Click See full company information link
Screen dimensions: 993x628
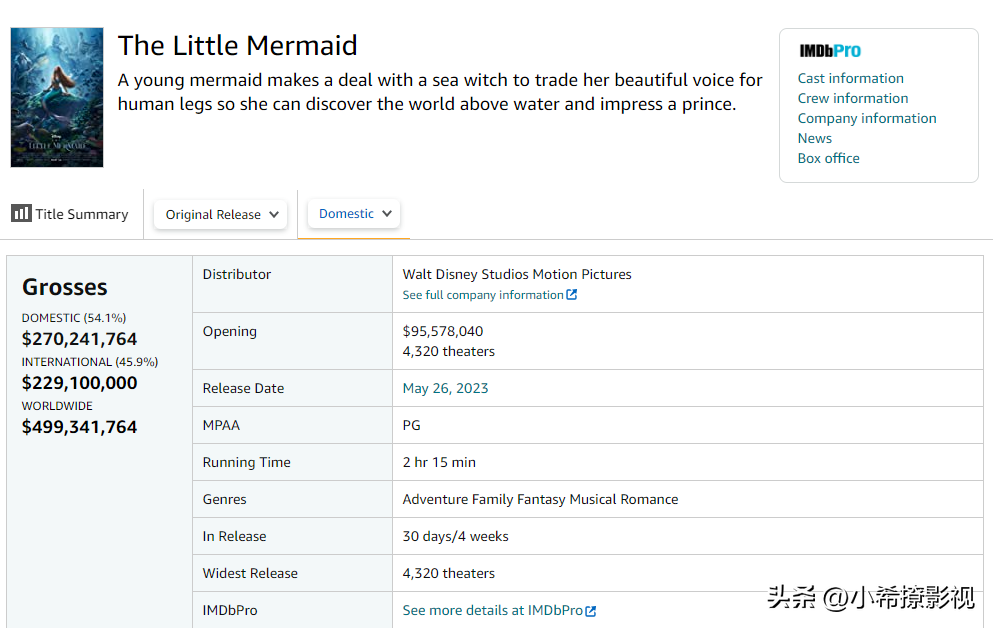483,295
